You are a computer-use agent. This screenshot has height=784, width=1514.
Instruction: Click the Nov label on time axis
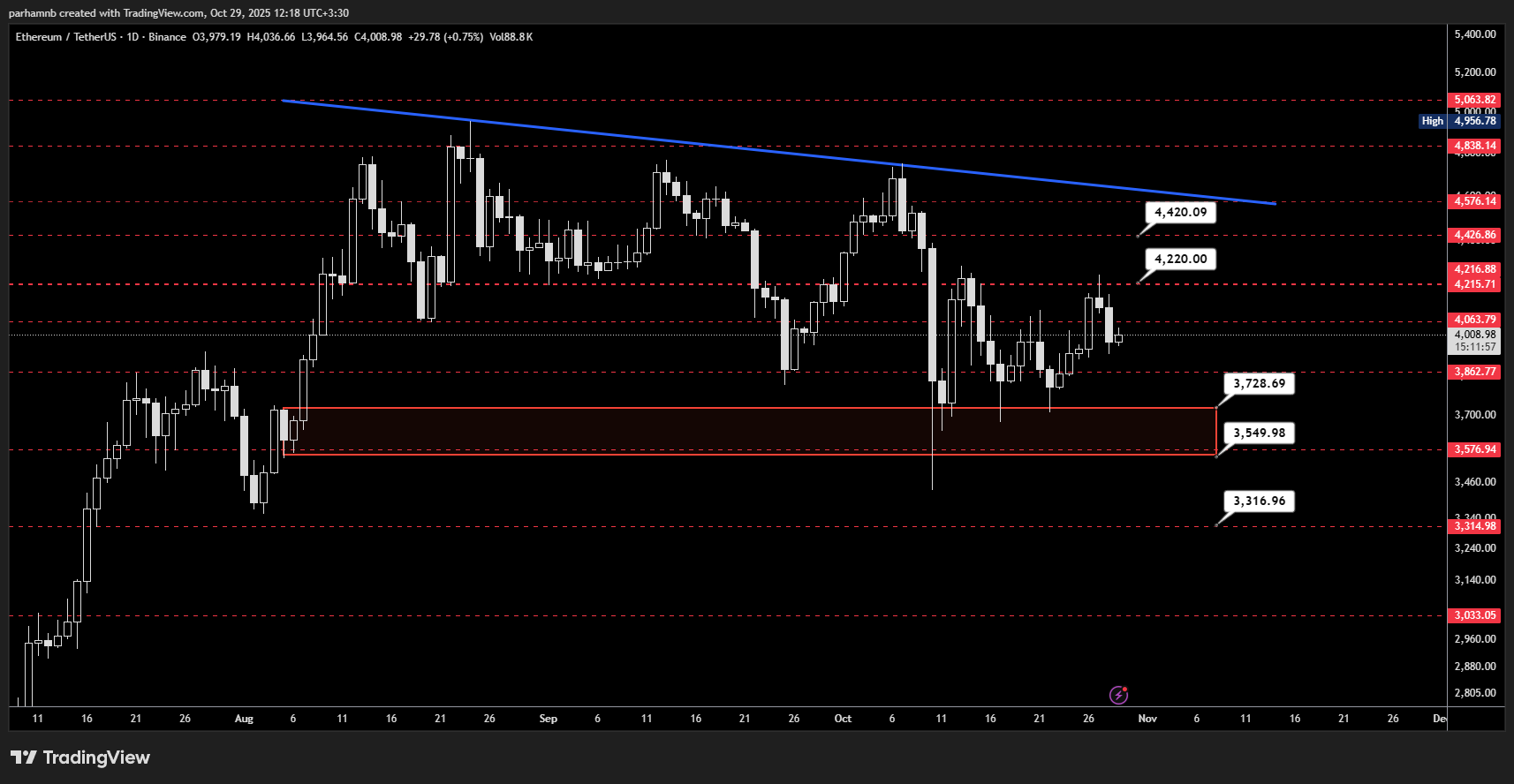coord(1147,719)
